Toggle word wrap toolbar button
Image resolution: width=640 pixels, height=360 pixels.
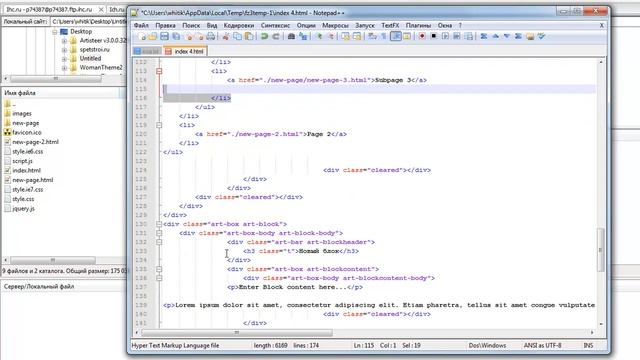coord(372,37)
